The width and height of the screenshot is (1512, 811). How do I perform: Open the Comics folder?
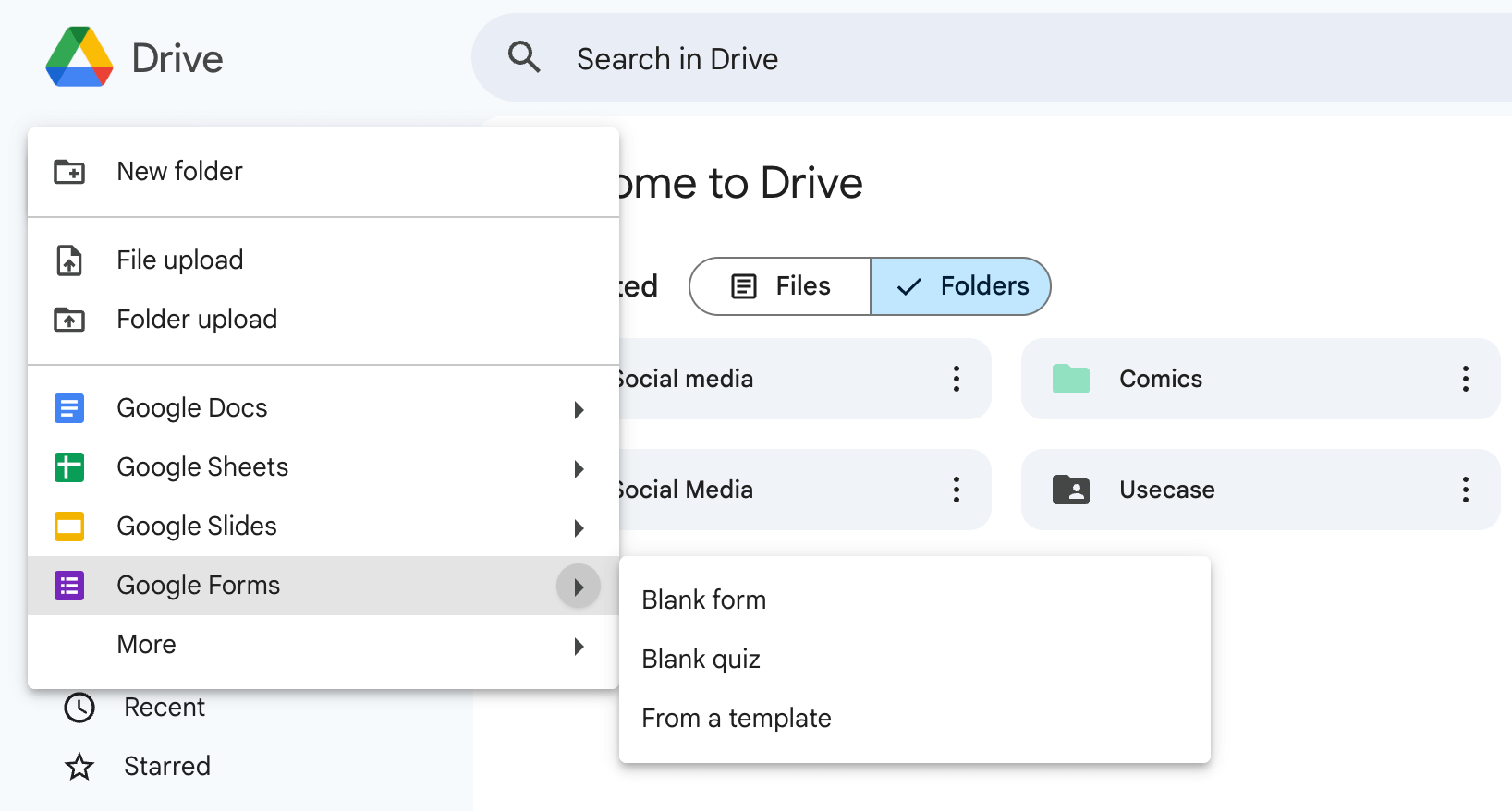1261,379
